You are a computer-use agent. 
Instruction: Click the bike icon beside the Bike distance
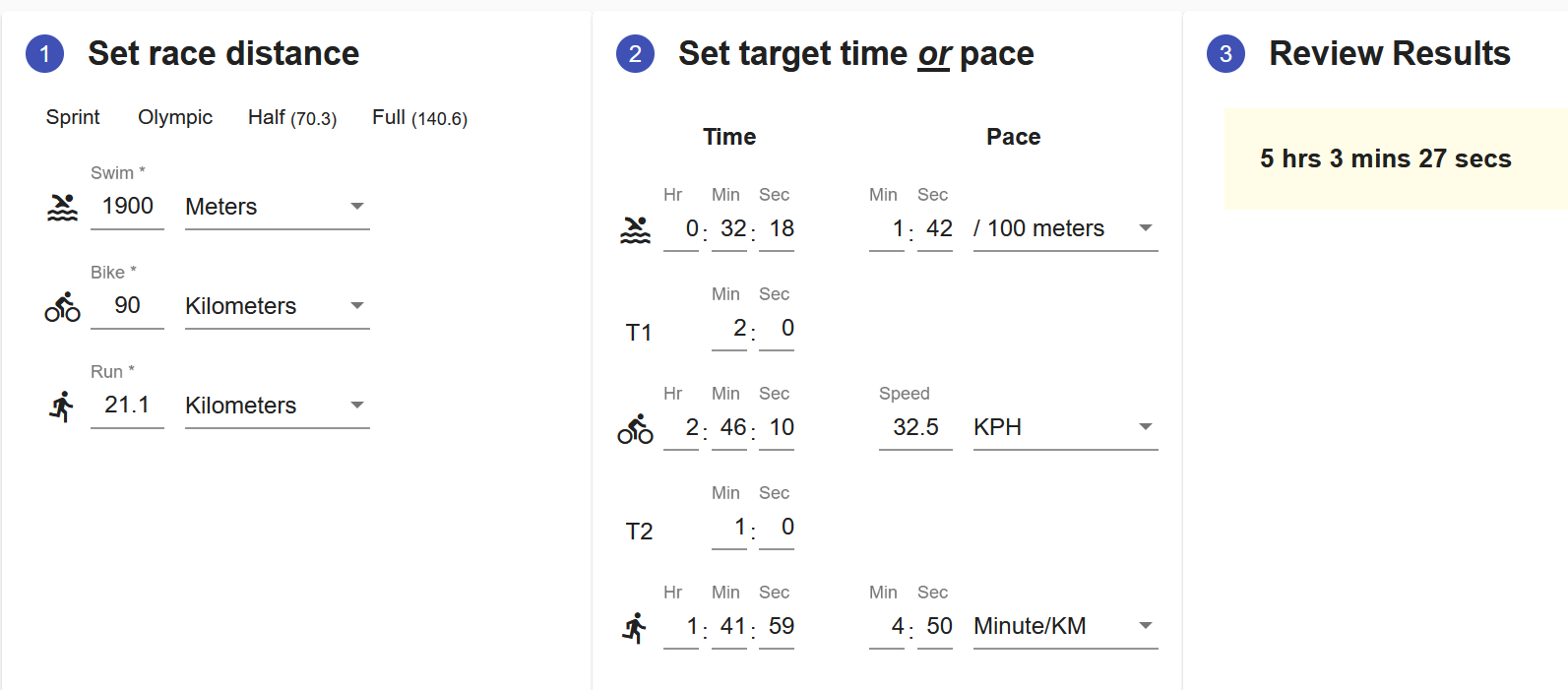(62, 307)
